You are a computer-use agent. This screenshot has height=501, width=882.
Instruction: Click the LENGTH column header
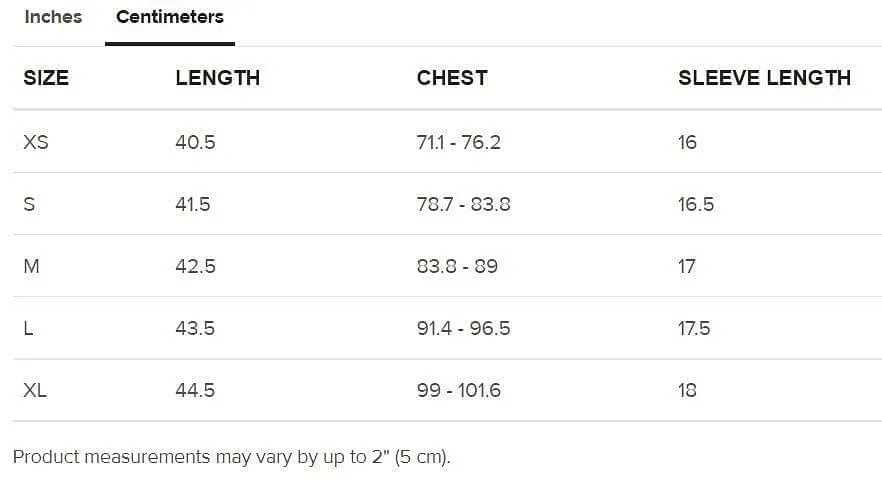[218, 78]
